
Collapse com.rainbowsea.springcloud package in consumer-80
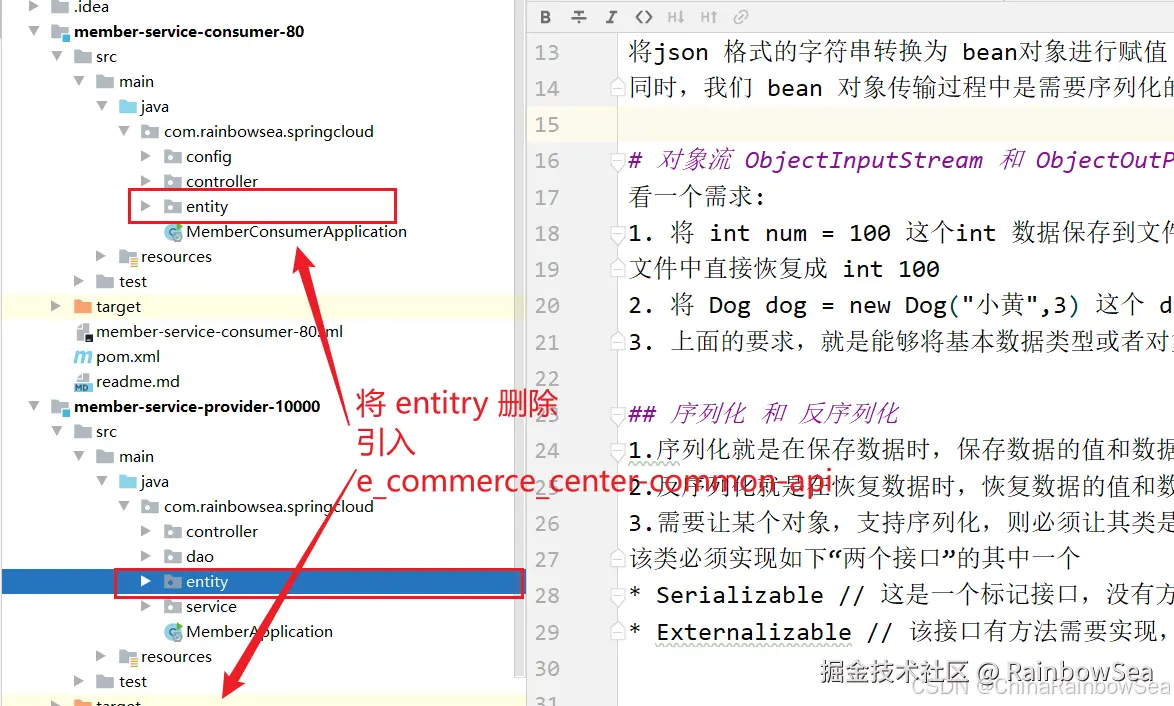coord(124,131)
